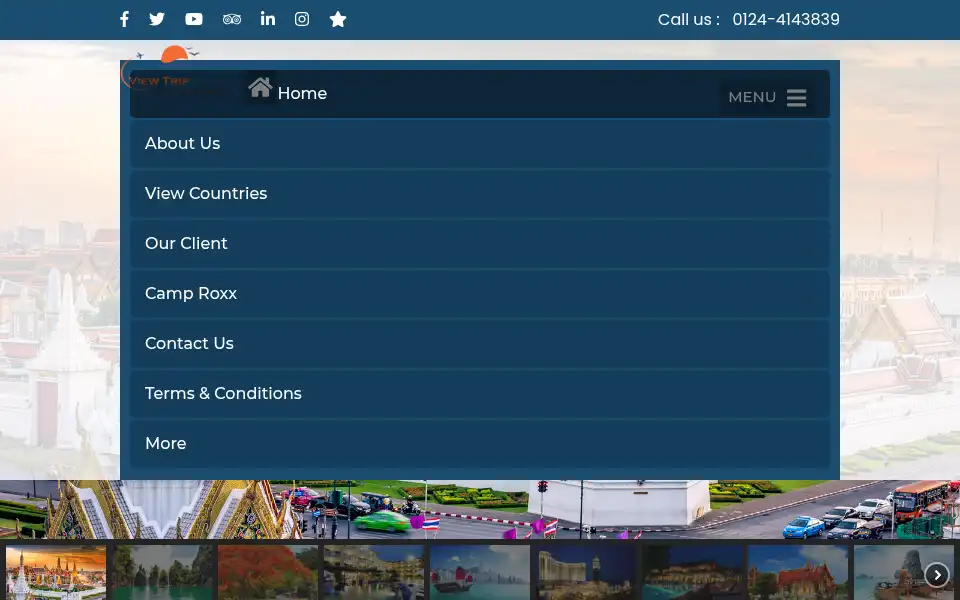
Task: Open Terms & Conditions menu item
Action: (x=480, y=394)
